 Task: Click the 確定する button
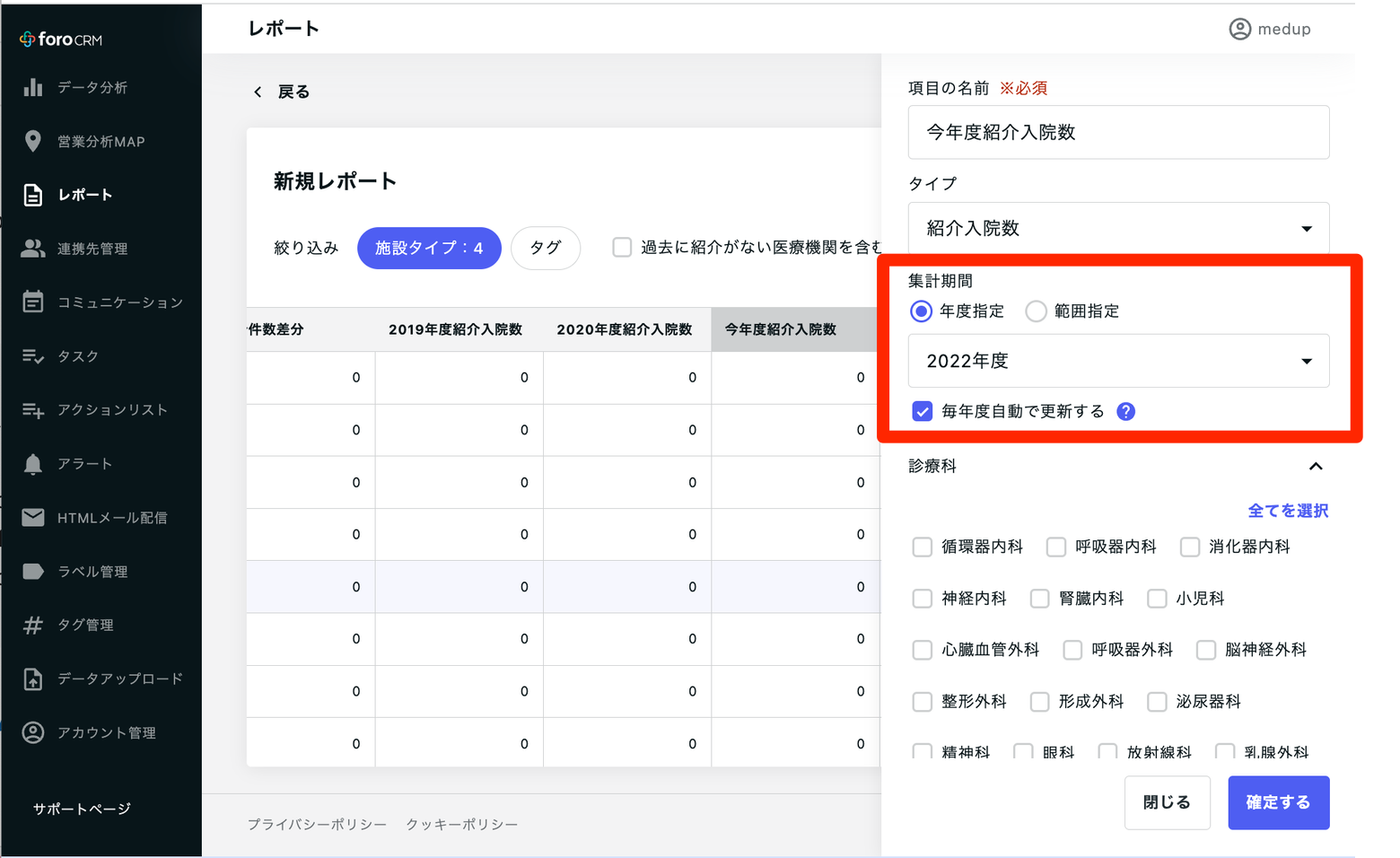pyautogui.click(x=1278, y=802)
